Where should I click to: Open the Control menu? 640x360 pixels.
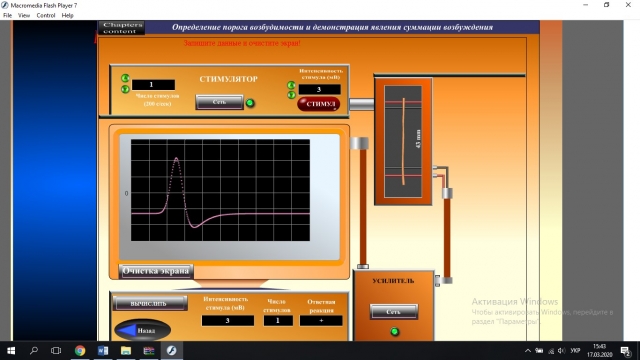coord(46,16)
